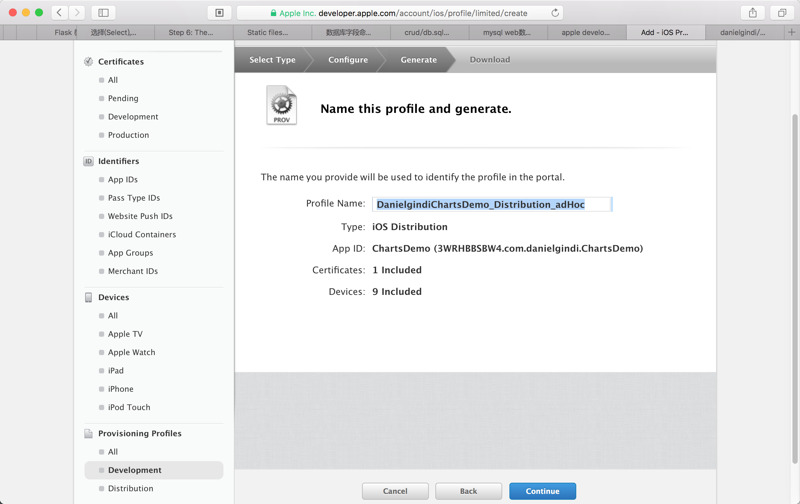Click the Devices section header icon
This screenshot has height=504, width=800.
coord(89,297)
